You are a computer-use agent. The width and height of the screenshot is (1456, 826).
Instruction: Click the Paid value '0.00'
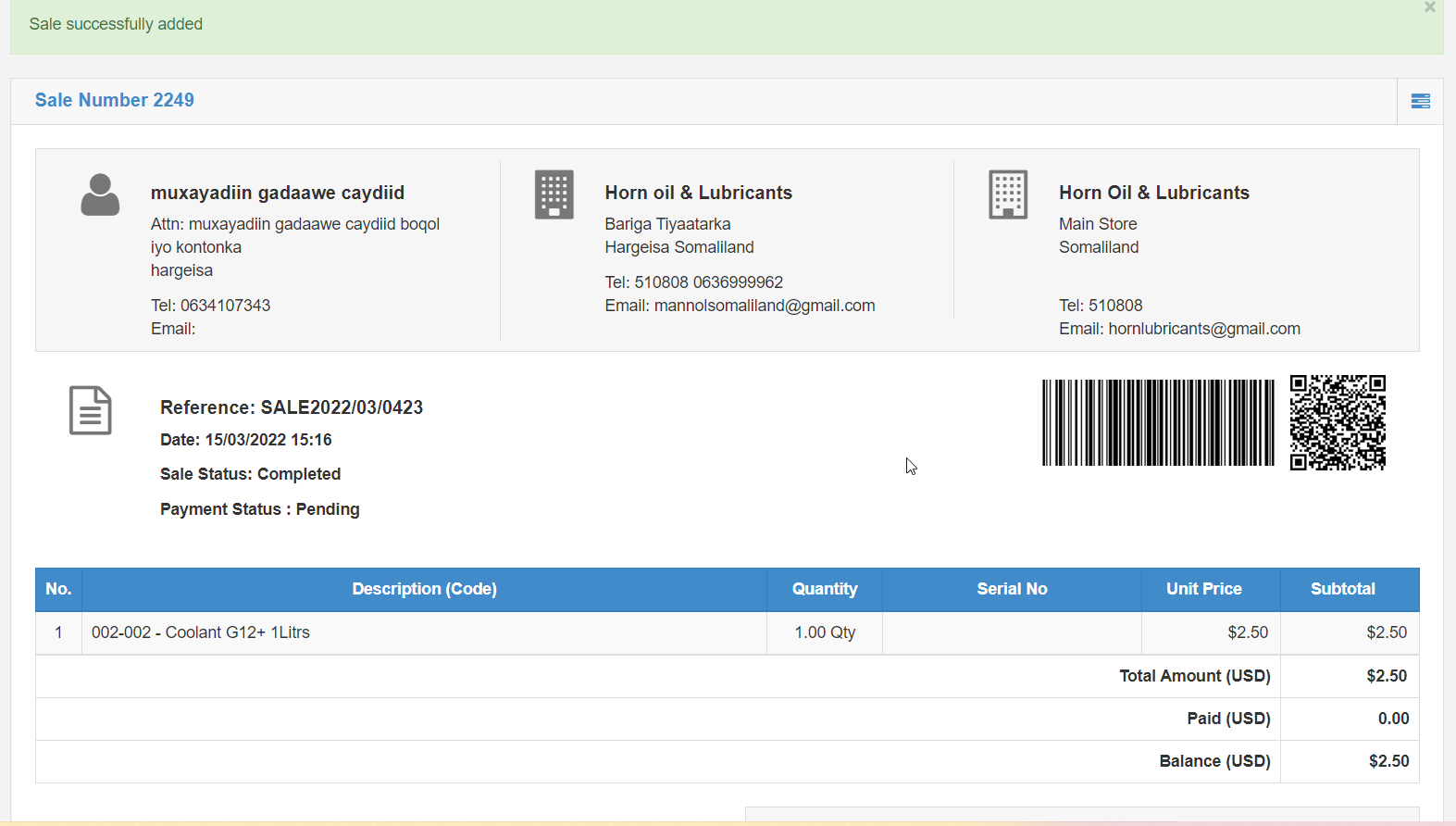[x=1393, y=719]
